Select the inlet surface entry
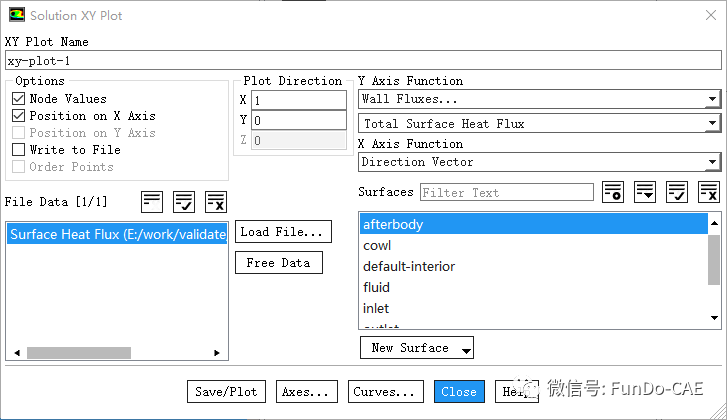Screen dimensions: 727x420 click(x=376, y=308)
